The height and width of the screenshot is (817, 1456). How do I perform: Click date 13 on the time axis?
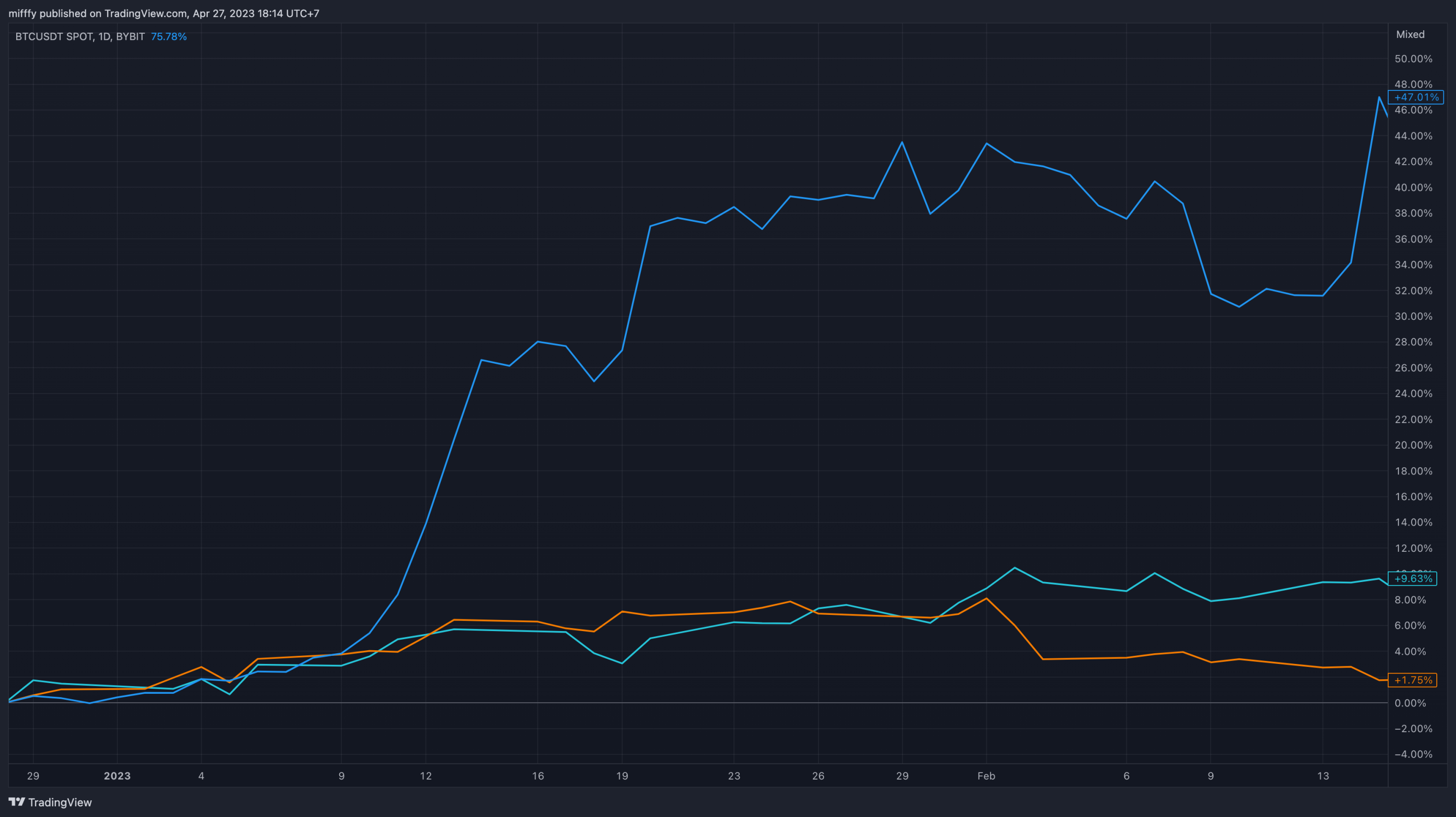coord(1323,776)
